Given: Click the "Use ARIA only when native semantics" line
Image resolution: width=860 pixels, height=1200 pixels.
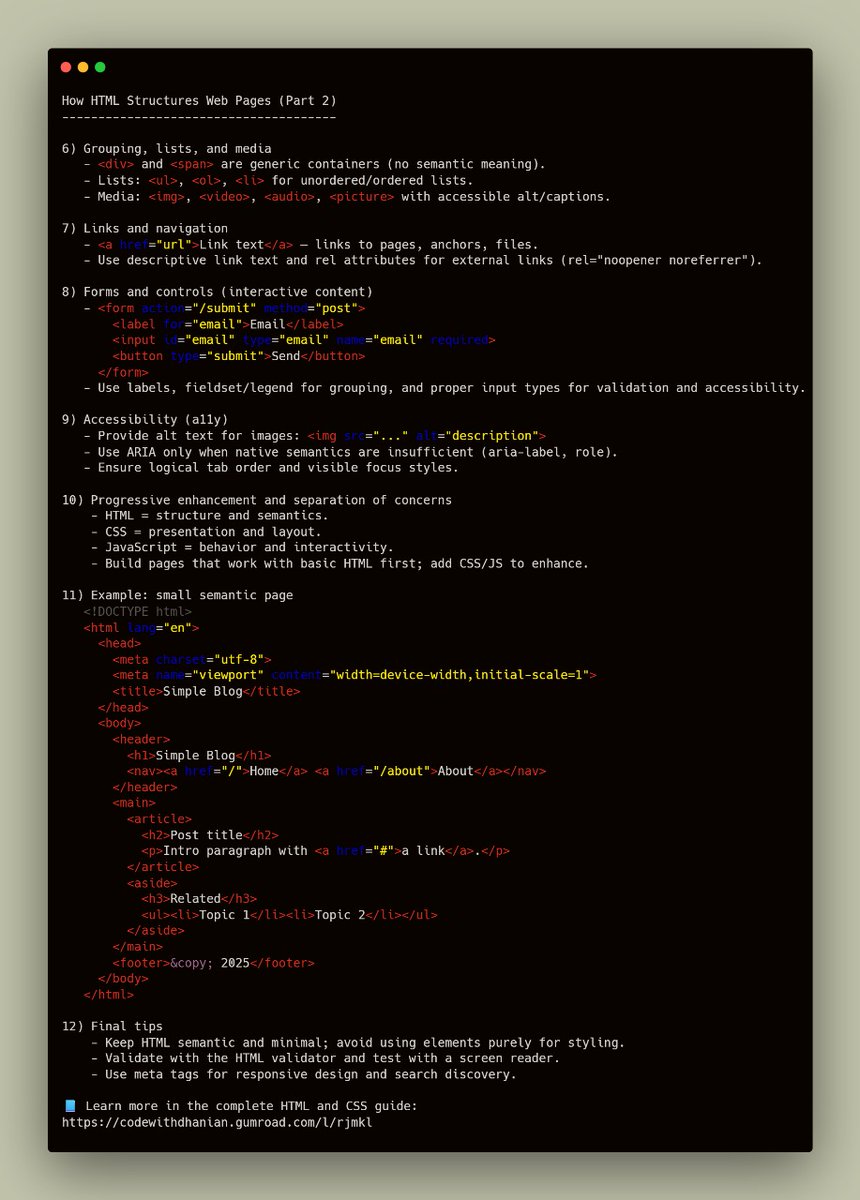Looking at the screenshot, I should (350, 451).
